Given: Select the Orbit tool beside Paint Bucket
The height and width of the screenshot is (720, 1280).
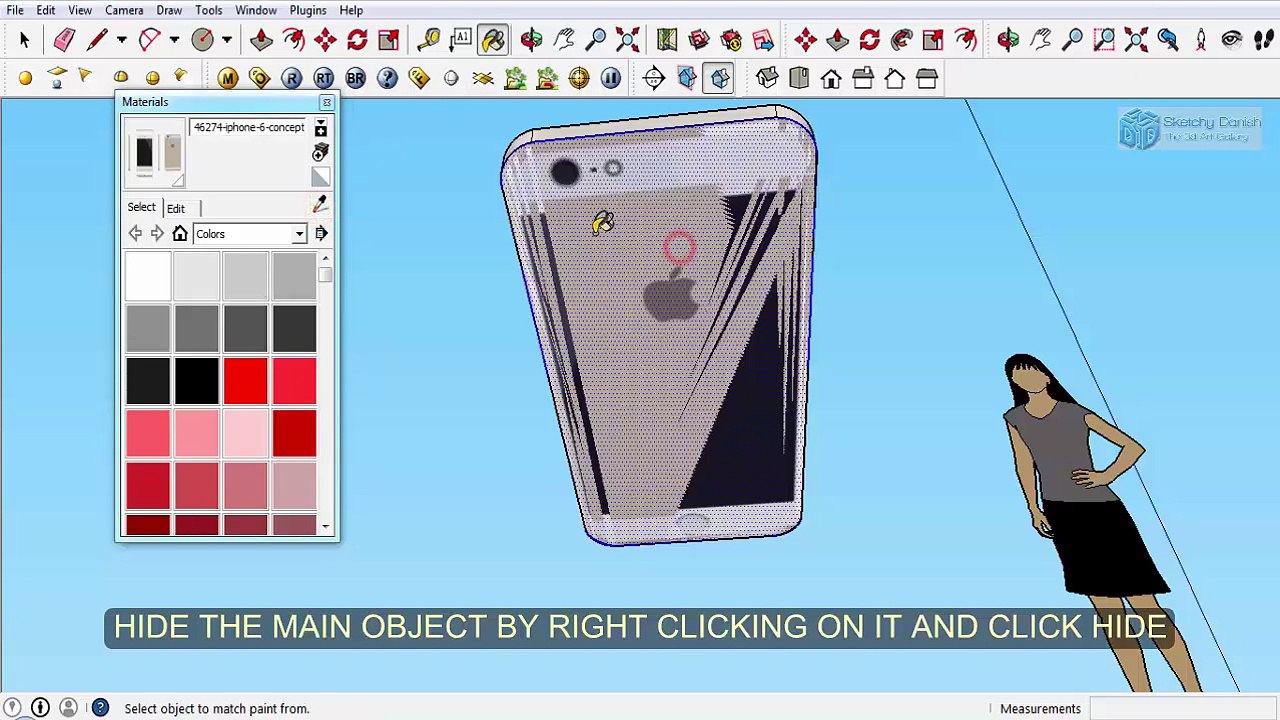Looking at the screenshot, I should (x=531, y=40).
